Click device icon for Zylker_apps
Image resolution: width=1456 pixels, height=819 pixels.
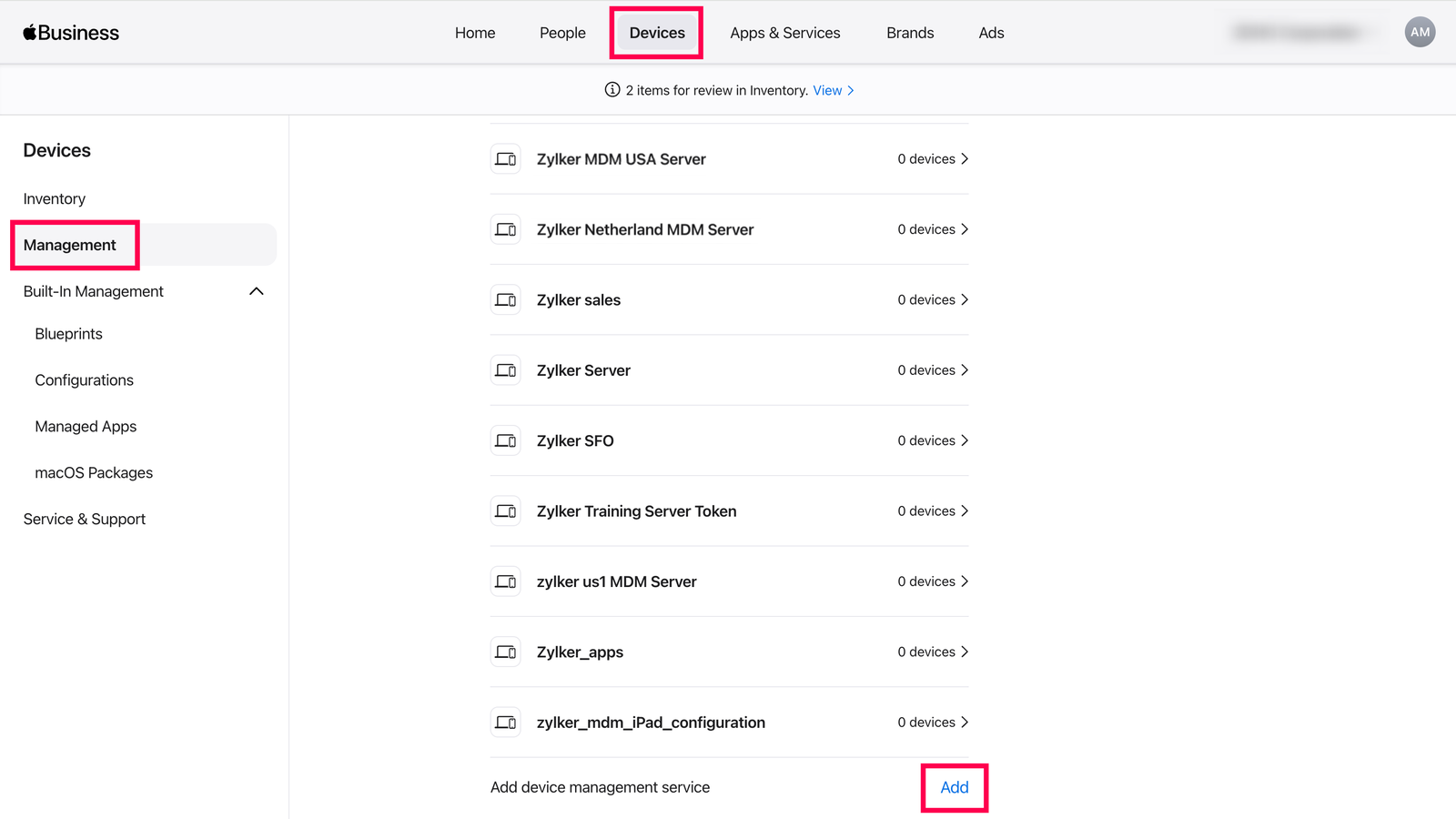[x=506, y=652]
